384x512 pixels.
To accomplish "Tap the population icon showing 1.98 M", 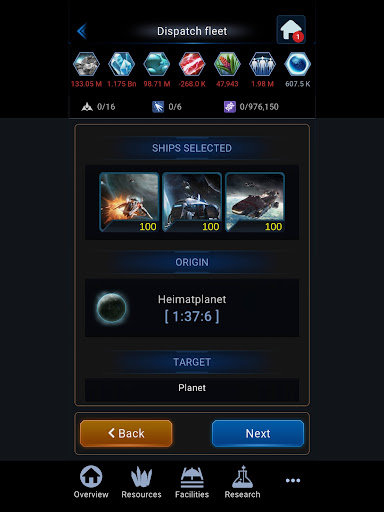I will (262, 64).
